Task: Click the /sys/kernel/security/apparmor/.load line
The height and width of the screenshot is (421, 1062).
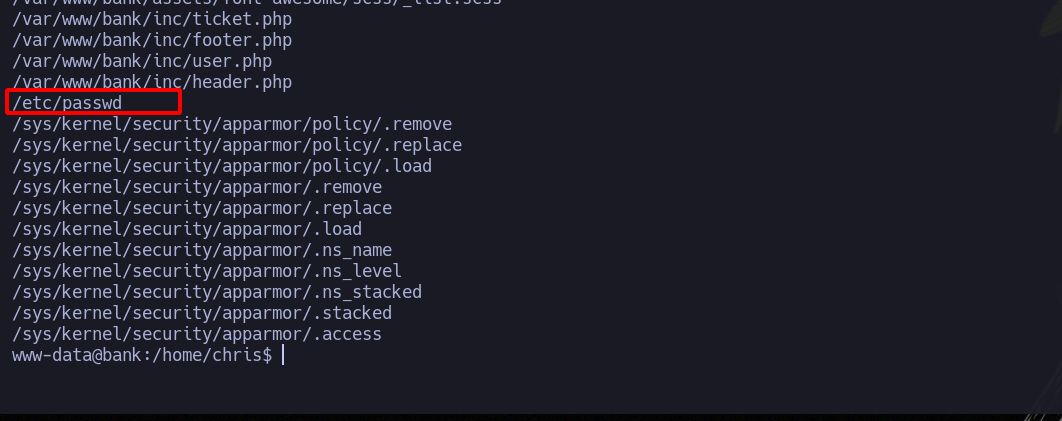Action: pyautogui.click(x=187, y=229)
